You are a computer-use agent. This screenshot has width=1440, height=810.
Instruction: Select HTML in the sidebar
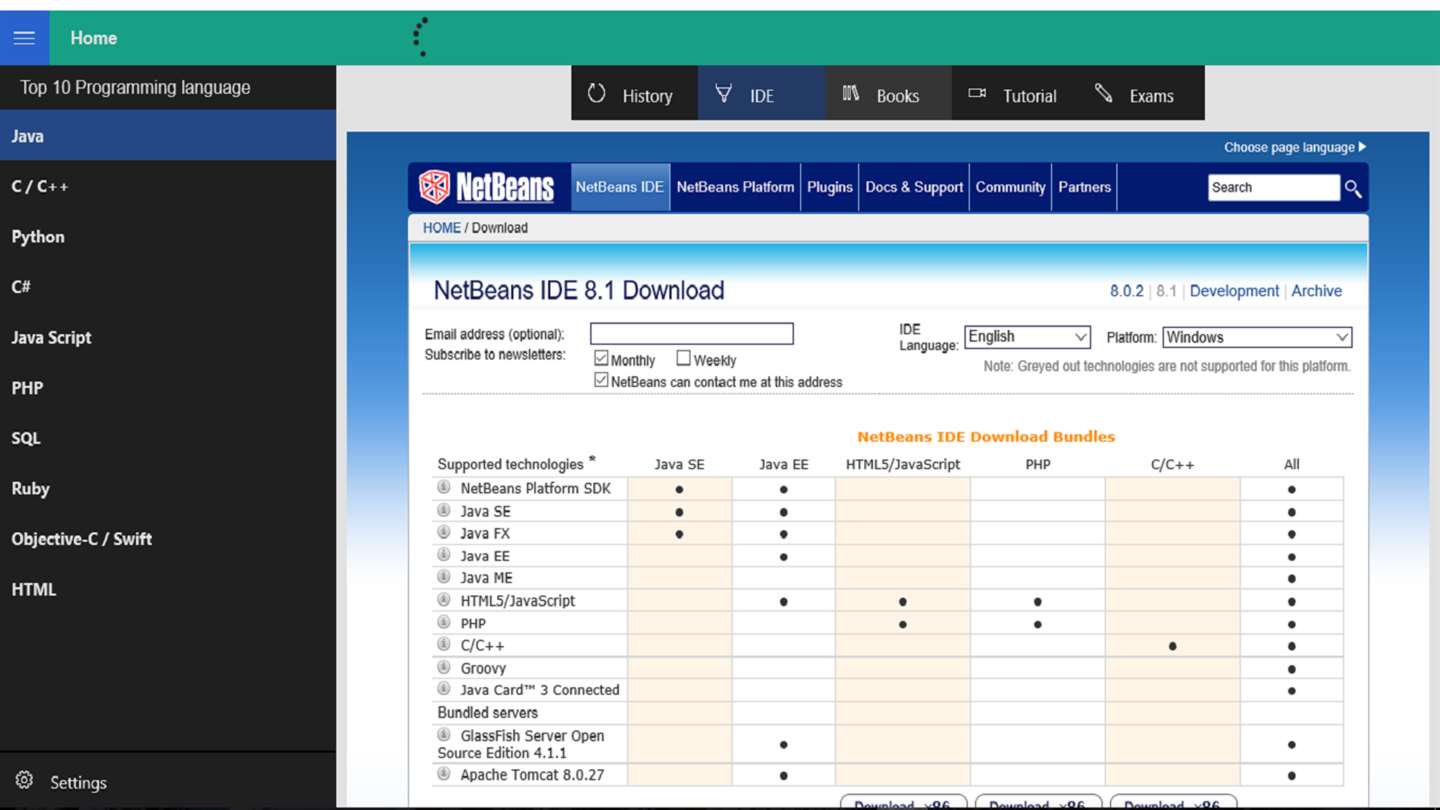(168, 589)
